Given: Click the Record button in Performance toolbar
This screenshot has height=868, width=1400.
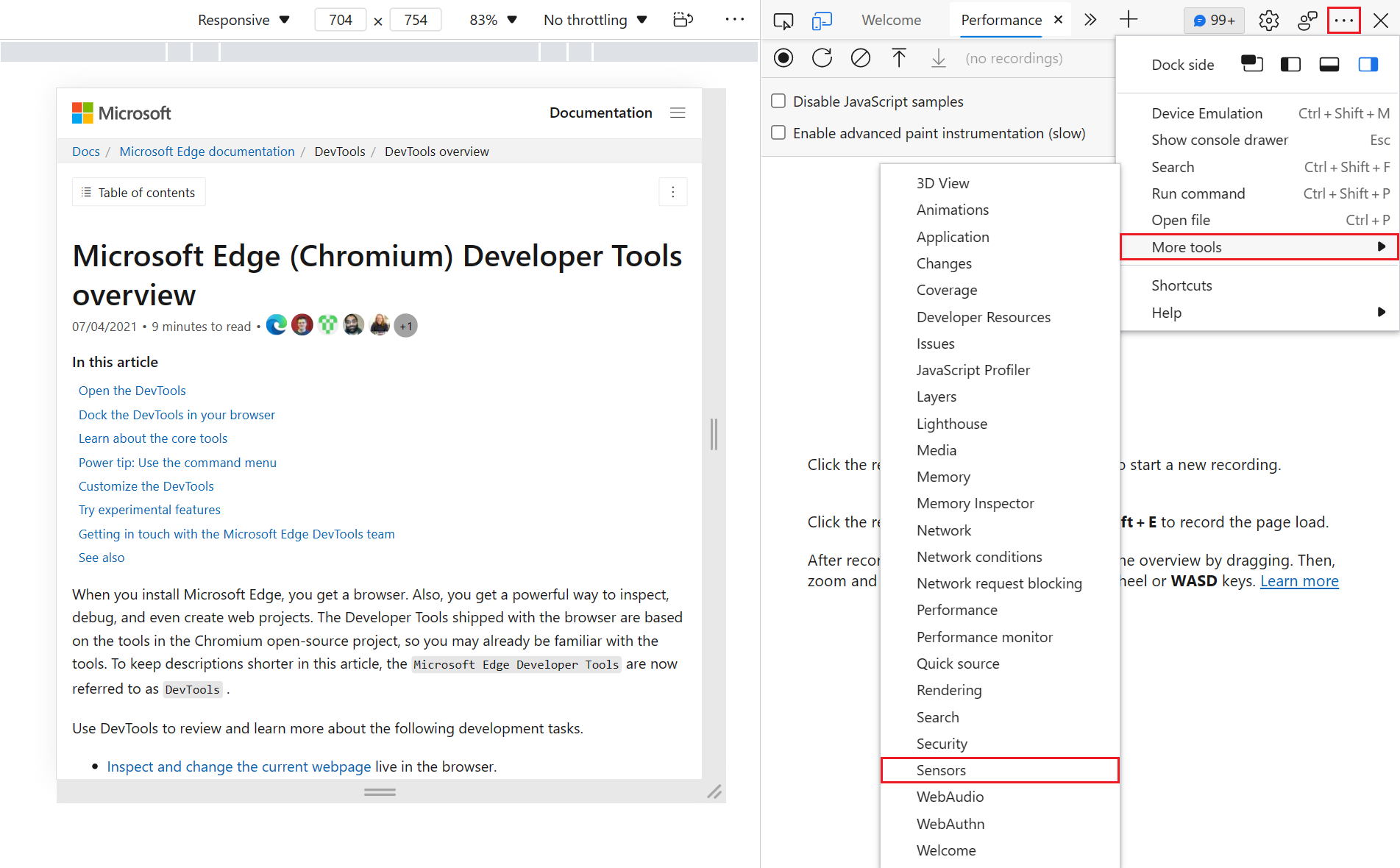Looking at the screenshot, I should pos(783,58).
